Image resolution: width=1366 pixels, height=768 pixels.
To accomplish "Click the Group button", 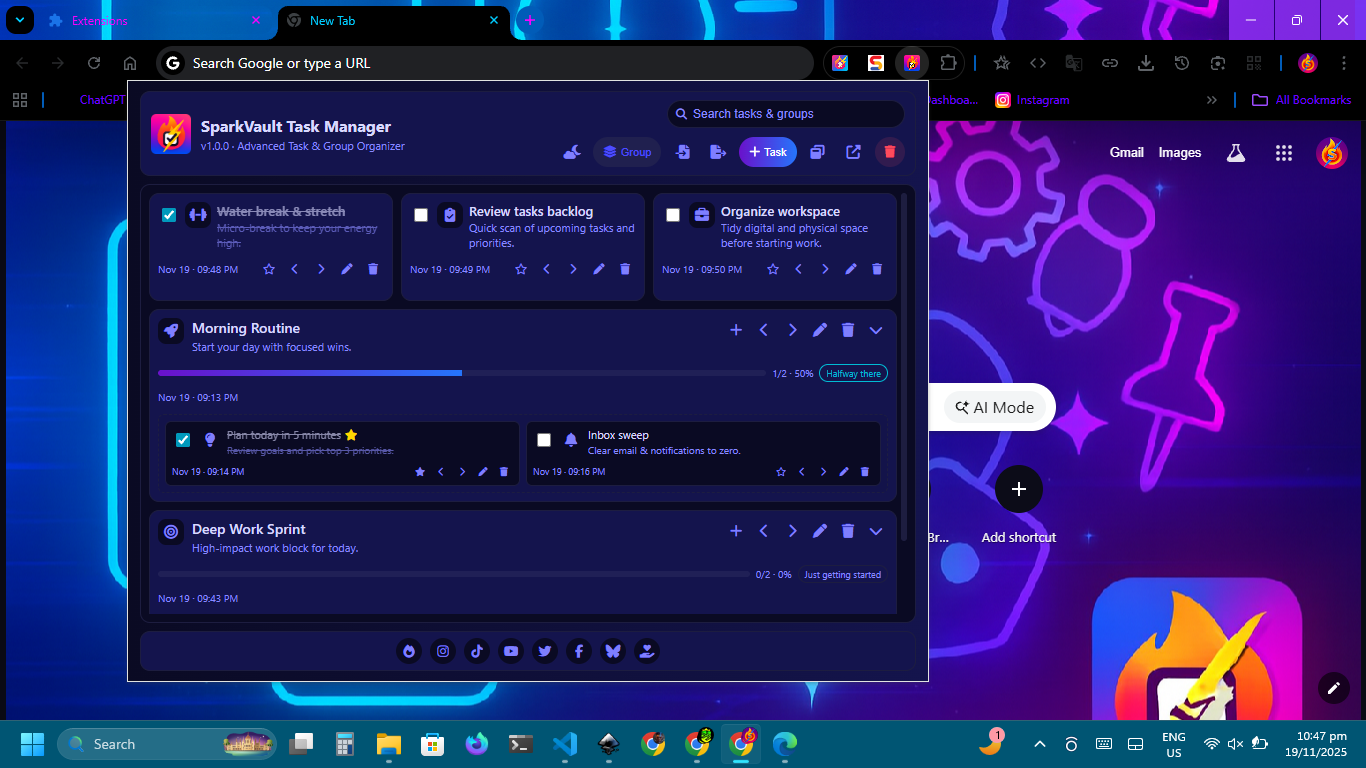I will (627, 152).
